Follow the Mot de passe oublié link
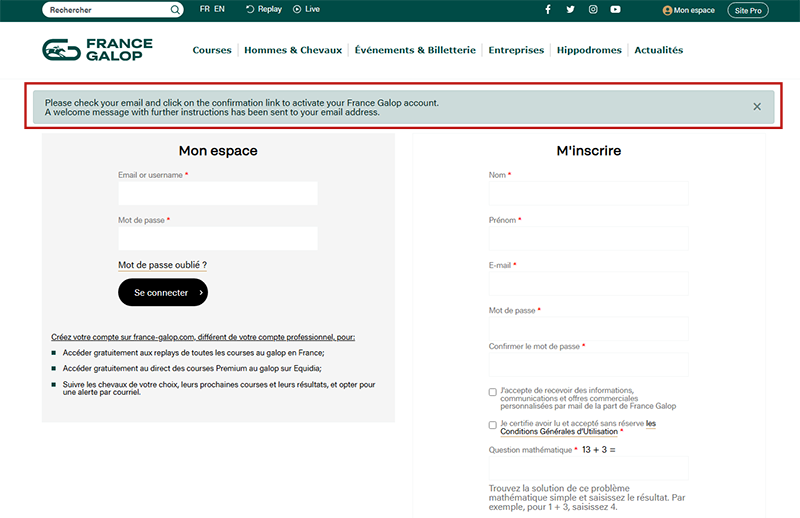This screenshot has width=800, height=518. click(162, 265)
